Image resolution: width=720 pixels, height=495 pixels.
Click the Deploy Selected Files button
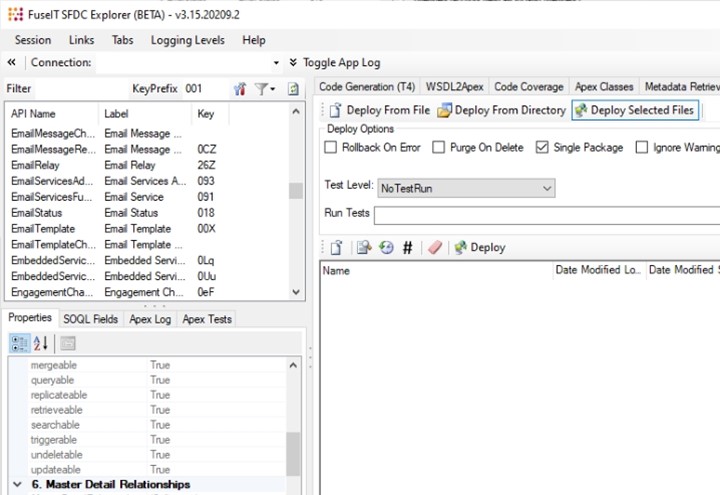click(x=635, y=110)
